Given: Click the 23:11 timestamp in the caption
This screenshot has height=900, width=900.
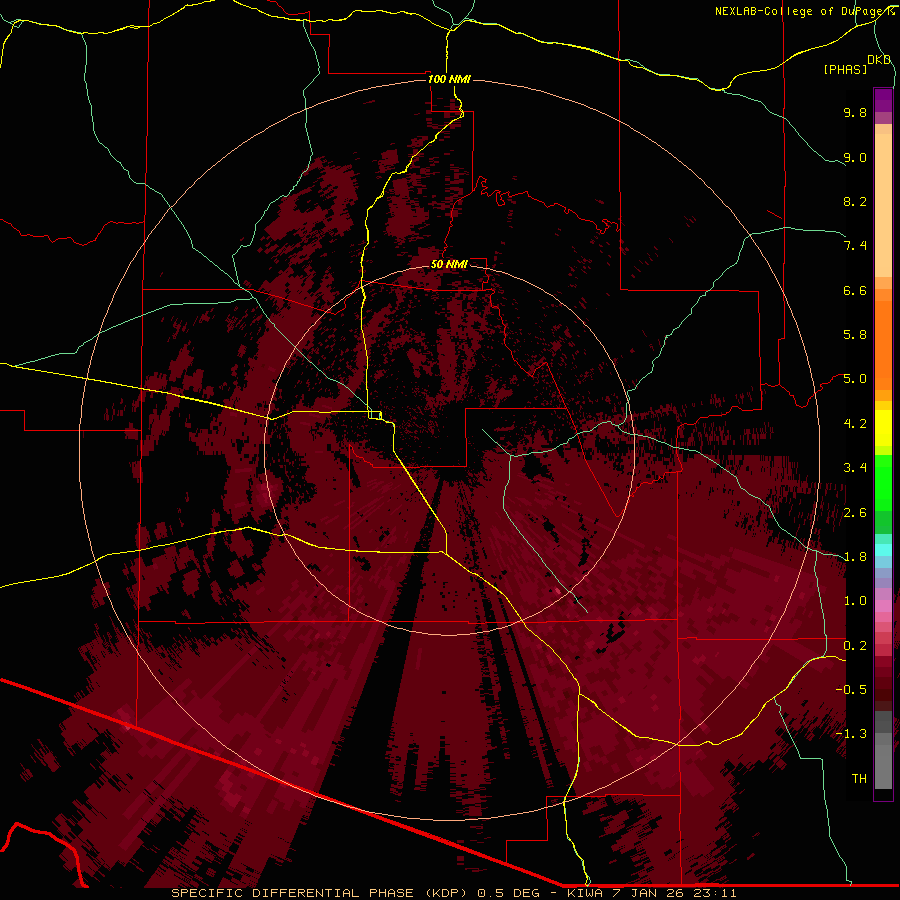Looking at the screenshot, I should 714,893.
